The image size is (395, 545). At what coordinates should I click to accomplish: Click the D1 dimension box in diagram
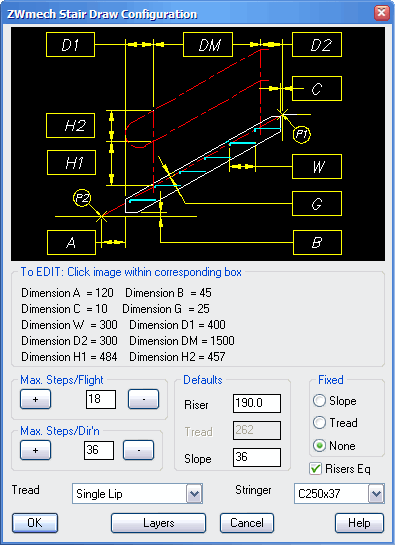pos(70,44)
